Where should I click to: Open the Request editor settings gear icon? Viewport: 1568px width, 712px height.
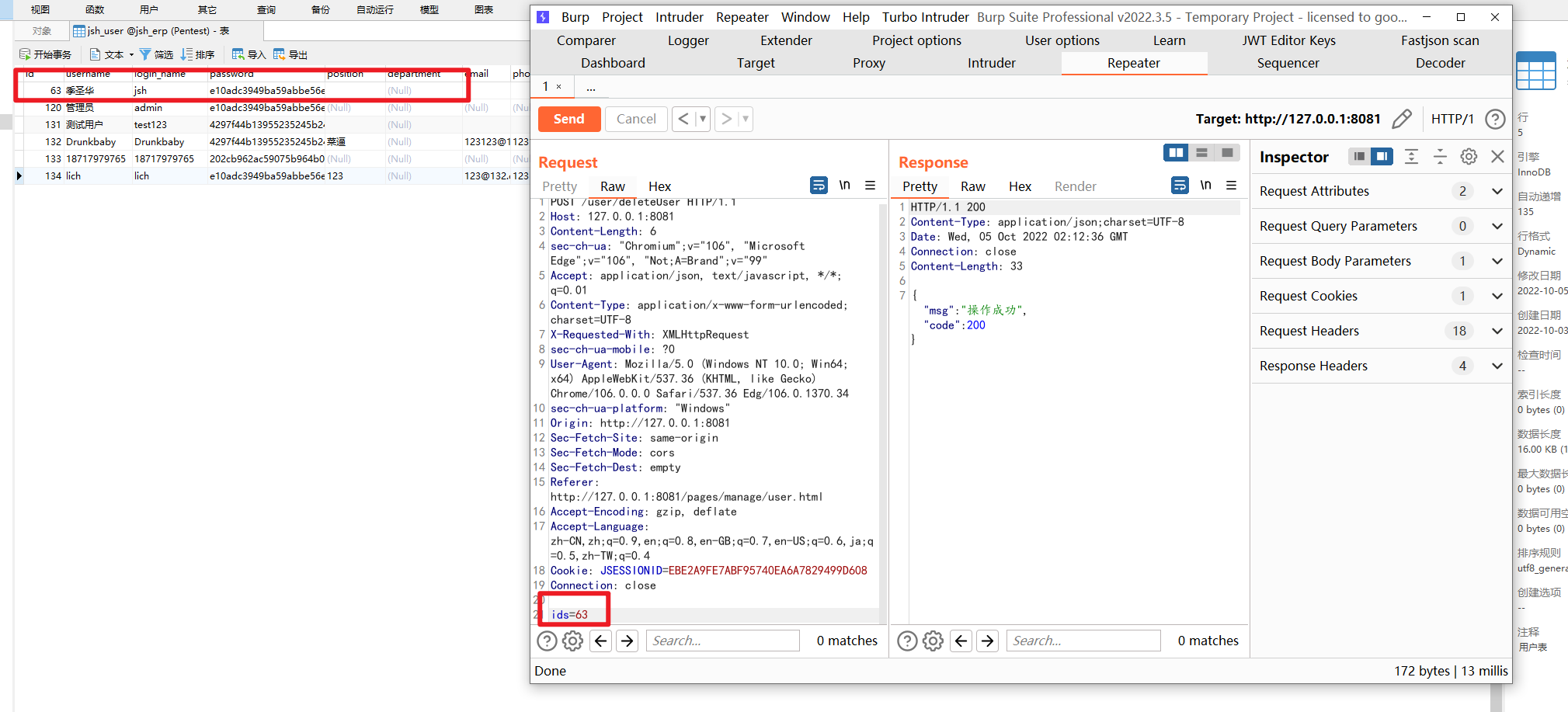coord(572,641)
